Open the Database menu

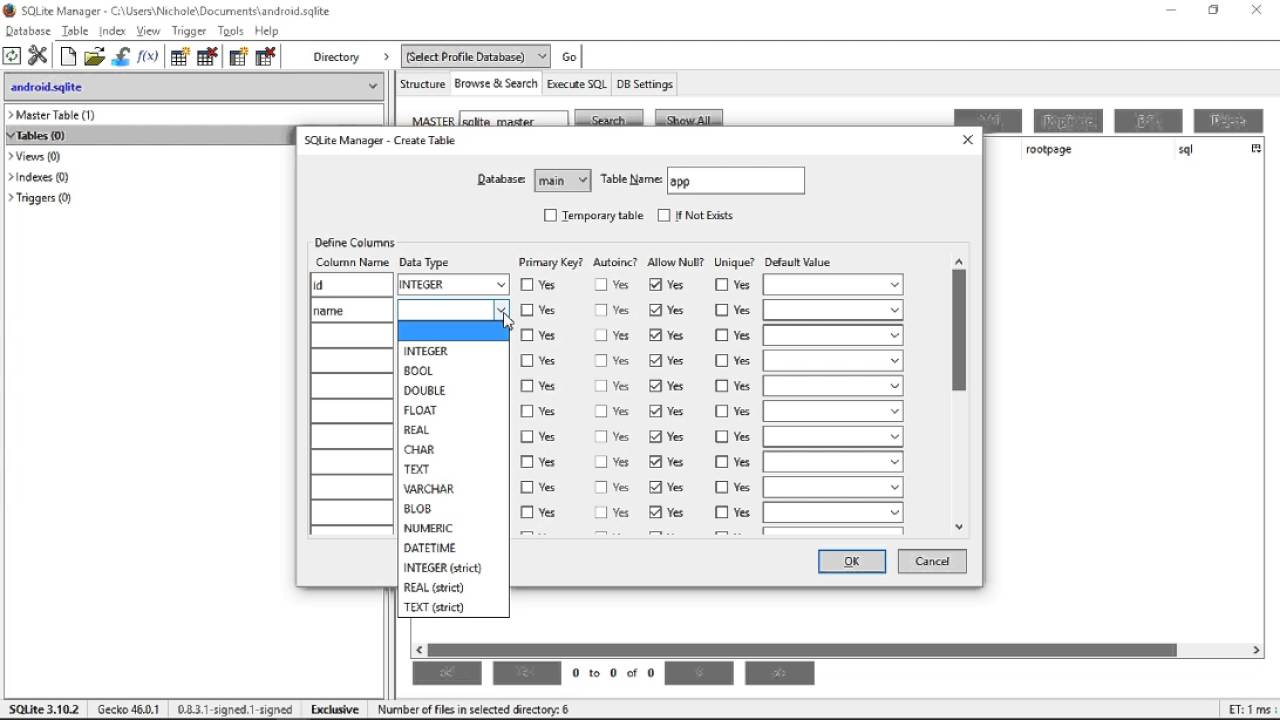28,31
